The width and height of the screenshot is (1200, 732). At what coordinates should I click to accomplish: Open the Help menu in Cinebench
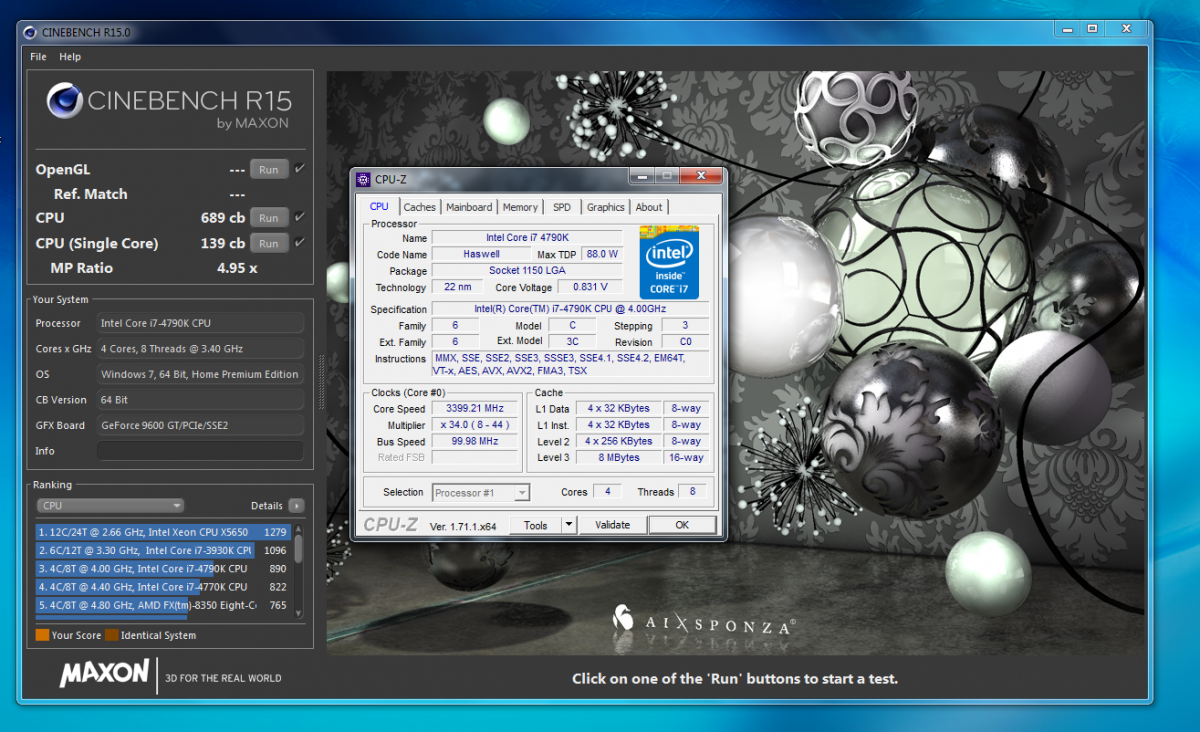coord(70,57)
